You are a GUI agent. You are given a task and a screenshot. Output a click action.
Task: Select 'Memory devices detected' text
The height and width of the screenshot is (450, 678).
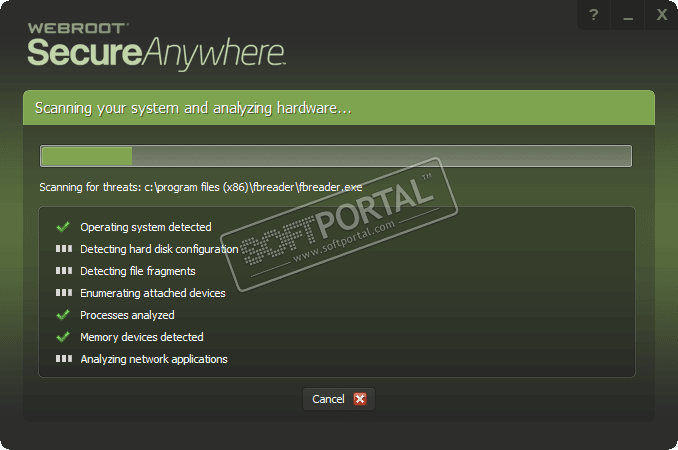[141, 337]
